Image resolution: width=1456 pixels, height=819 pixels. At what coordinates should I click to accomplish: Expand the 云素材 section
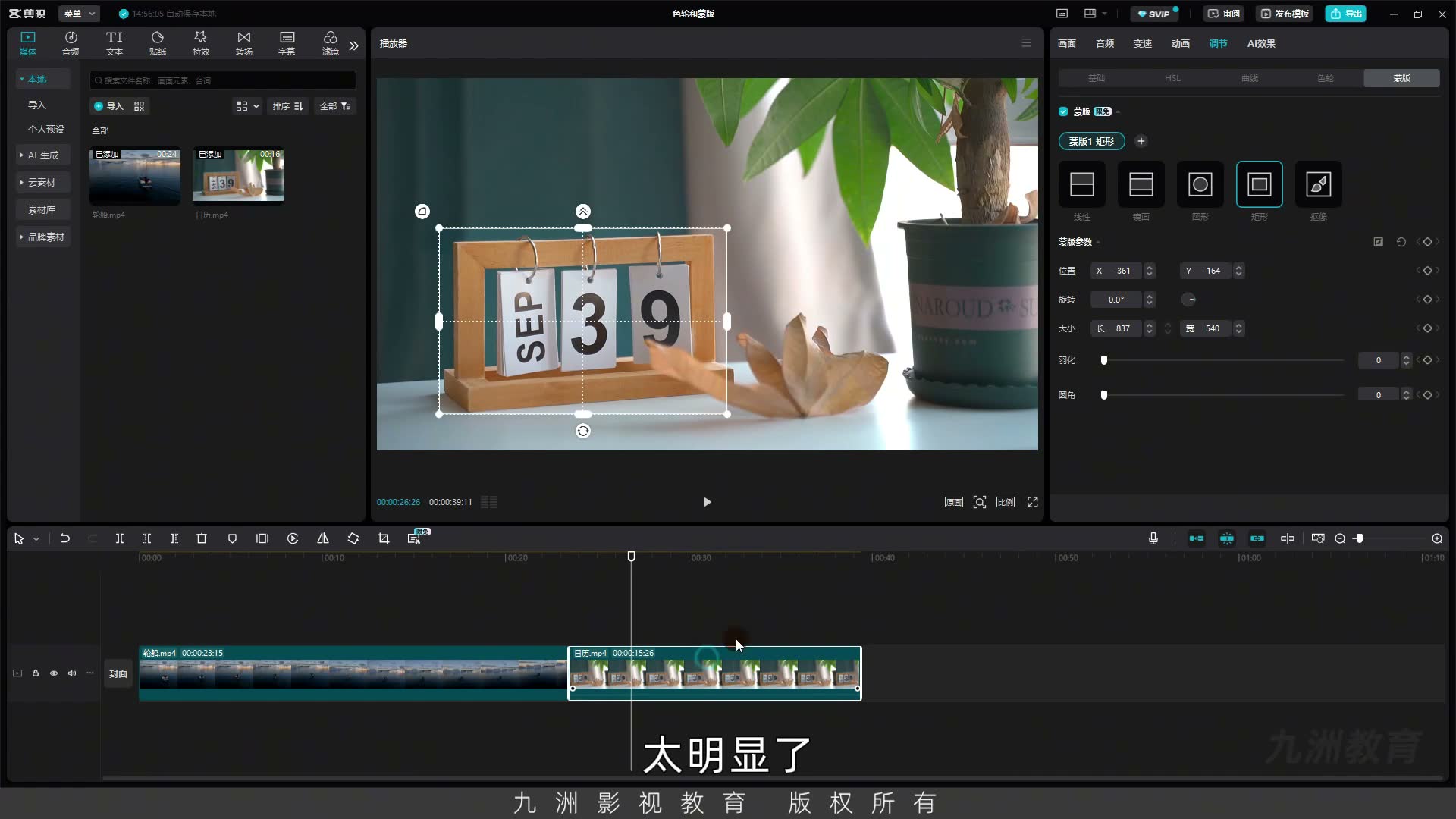tap(42, 183)
